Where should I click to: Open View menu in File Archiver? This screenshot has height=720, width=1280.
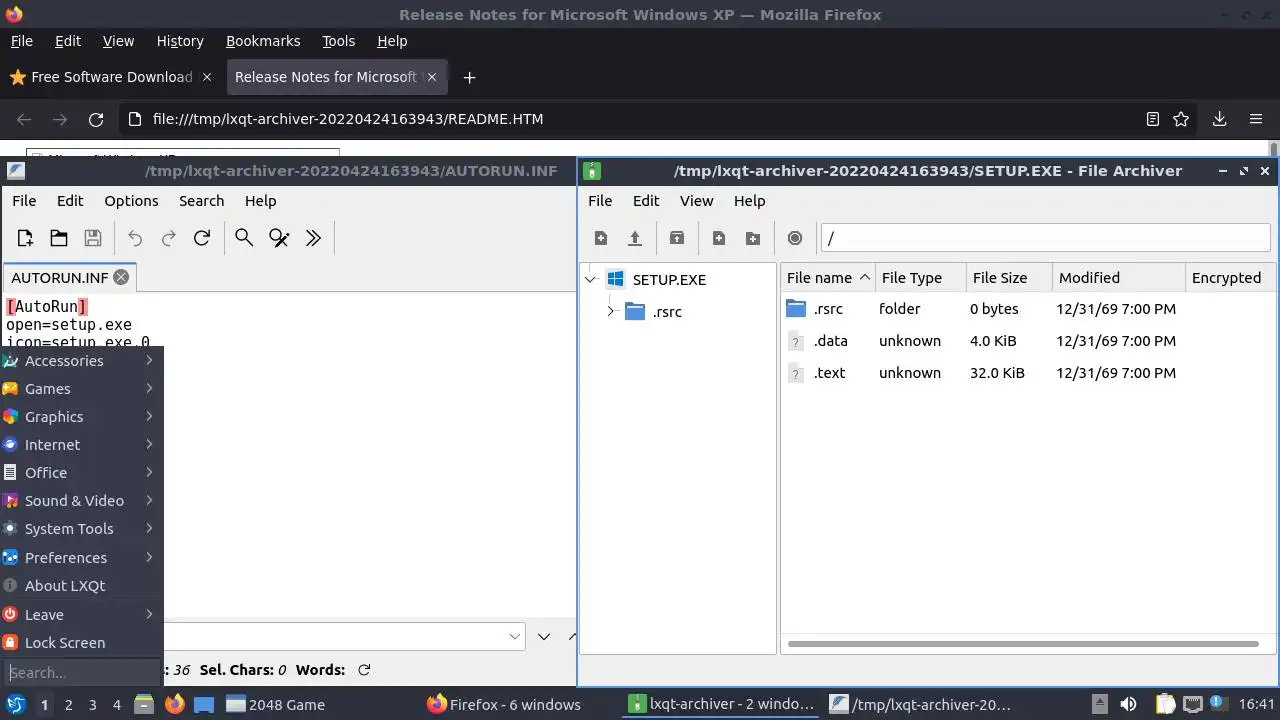(x=696, y=200)
